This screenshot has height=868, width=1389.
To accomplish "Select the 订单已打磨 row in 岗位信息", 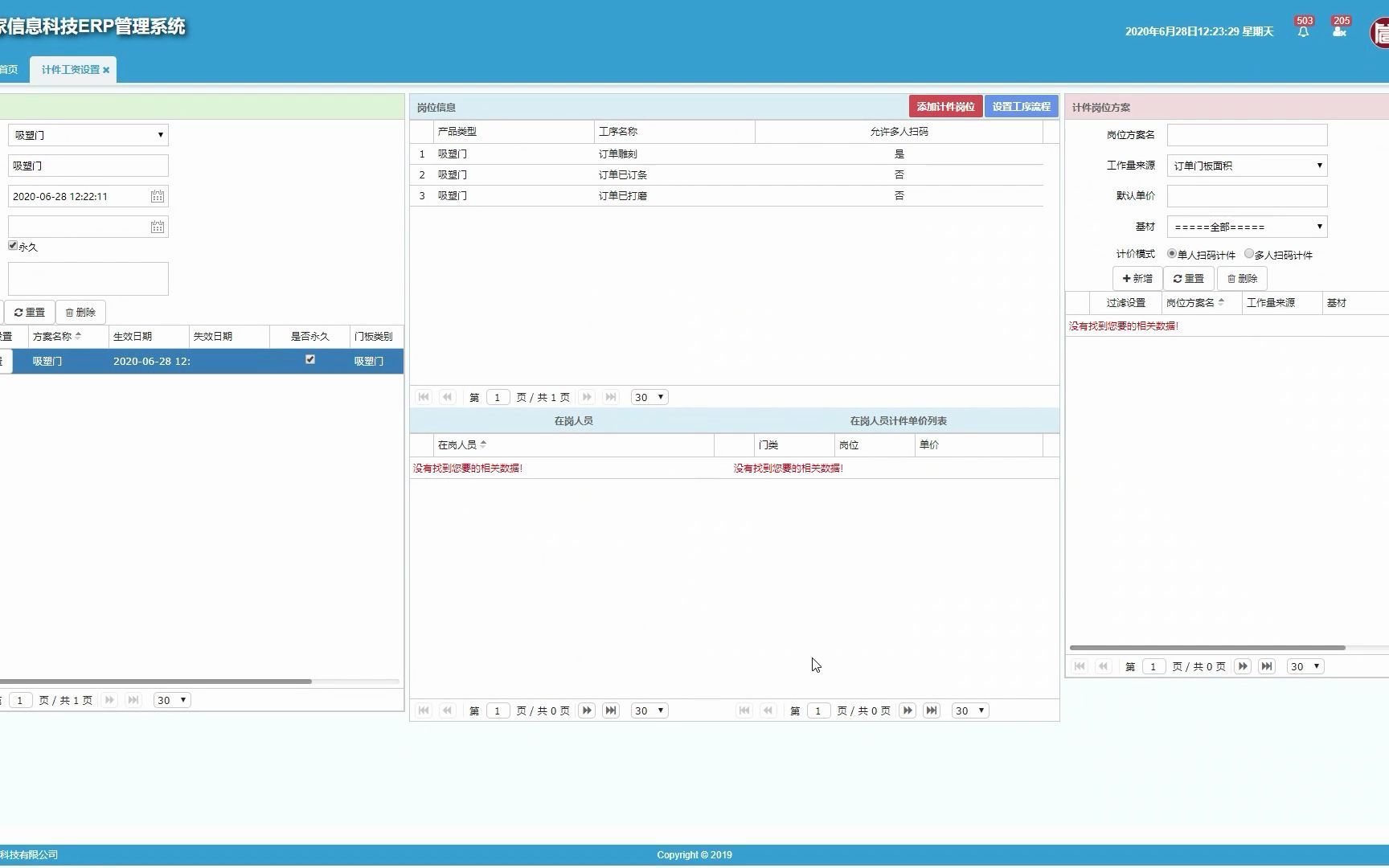I will (x=727, y=196).
